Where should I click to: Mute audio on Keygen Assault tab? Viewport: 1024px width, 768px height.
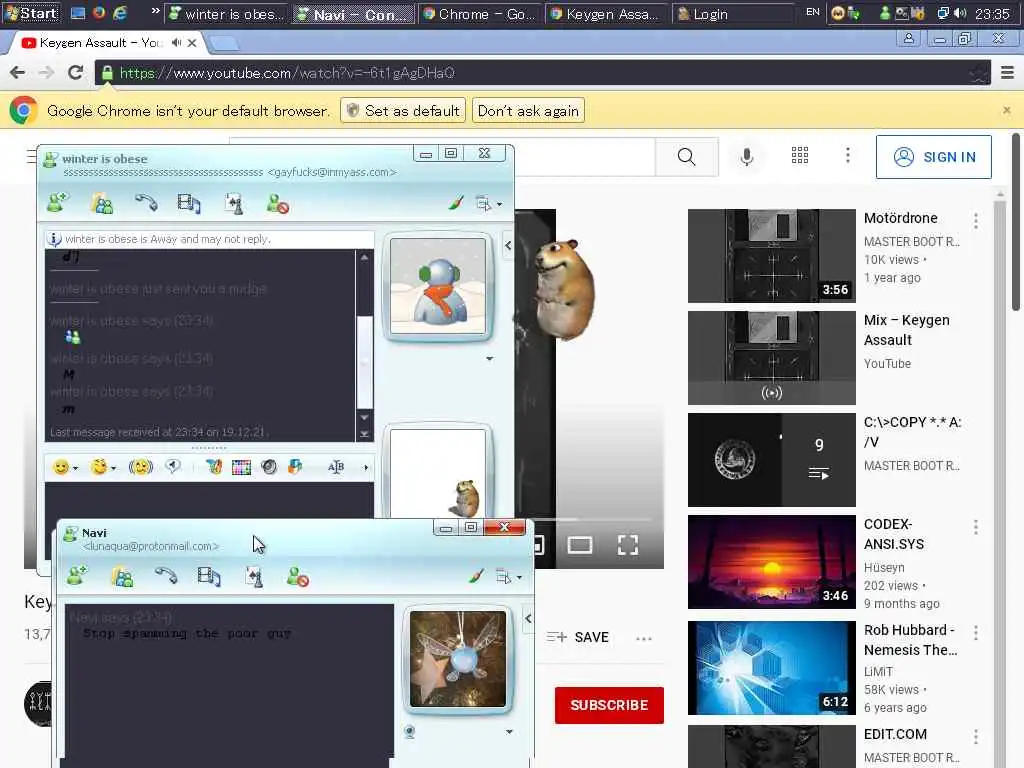[176, 42]
